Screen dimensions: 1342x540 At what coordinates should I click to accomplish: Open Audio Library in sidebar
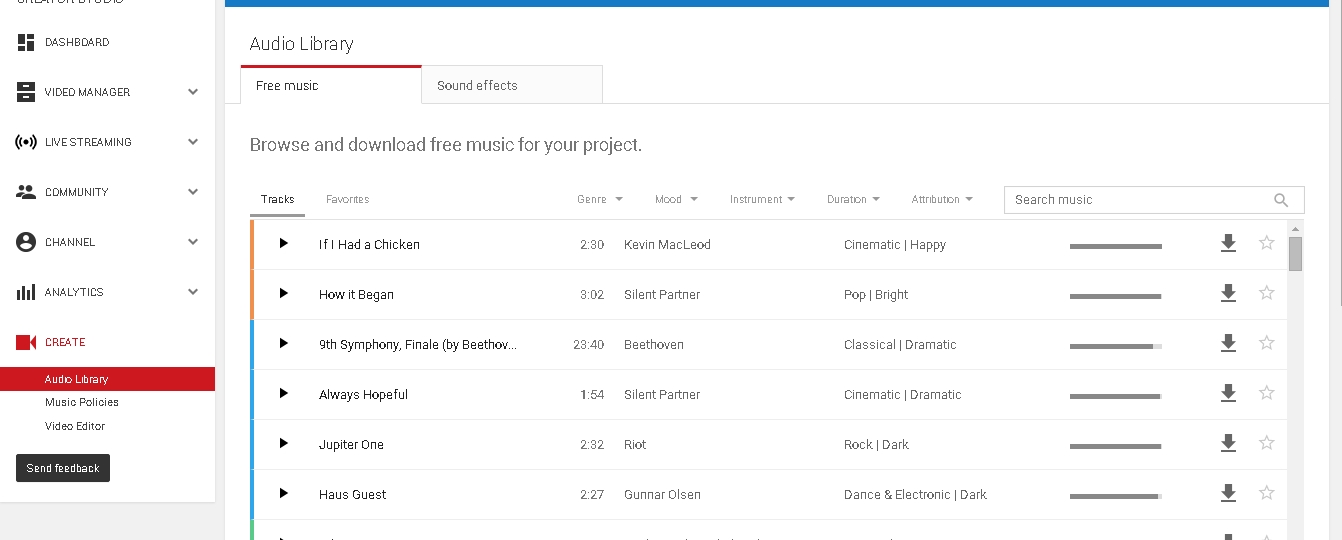coord(107,379)
